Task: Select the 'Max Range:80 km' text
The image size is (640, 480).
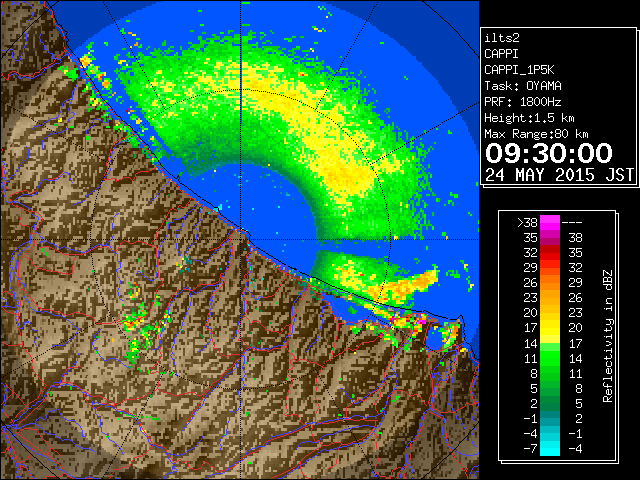Action: pos(536,134)
